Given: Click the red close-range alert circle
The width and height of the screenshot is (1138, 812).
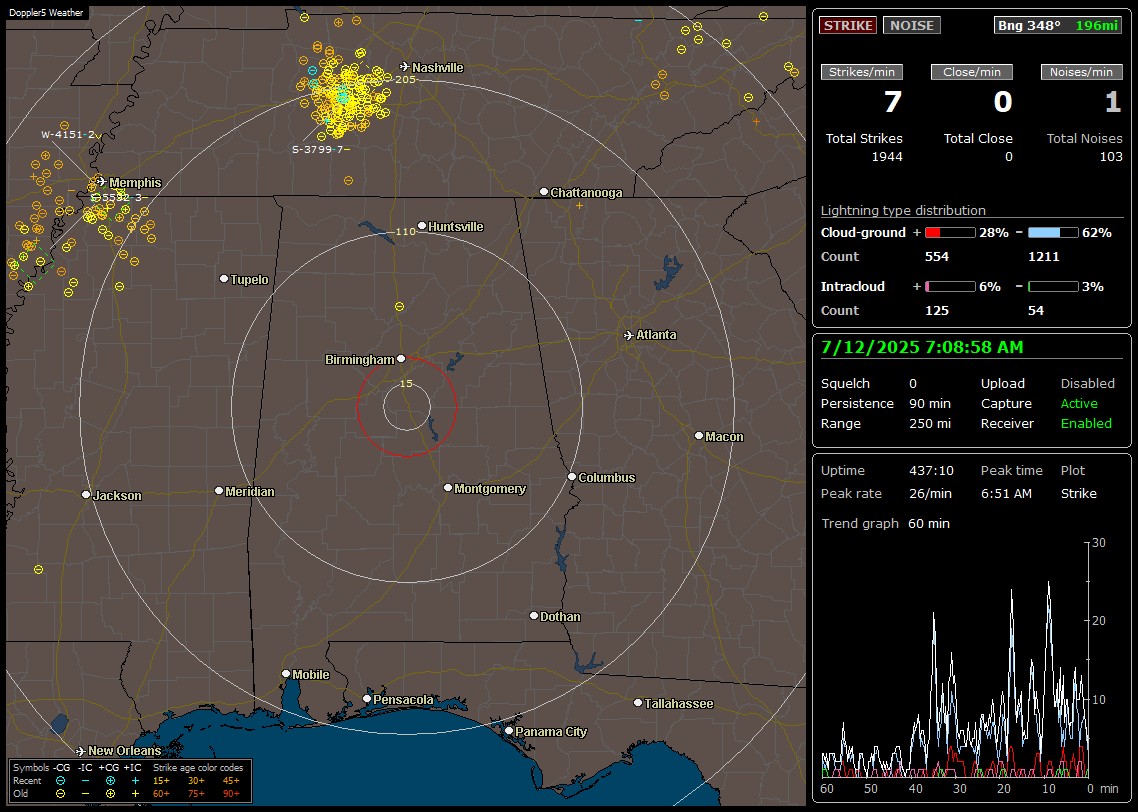Looking at the screenshot, I should tap(406, 406).
